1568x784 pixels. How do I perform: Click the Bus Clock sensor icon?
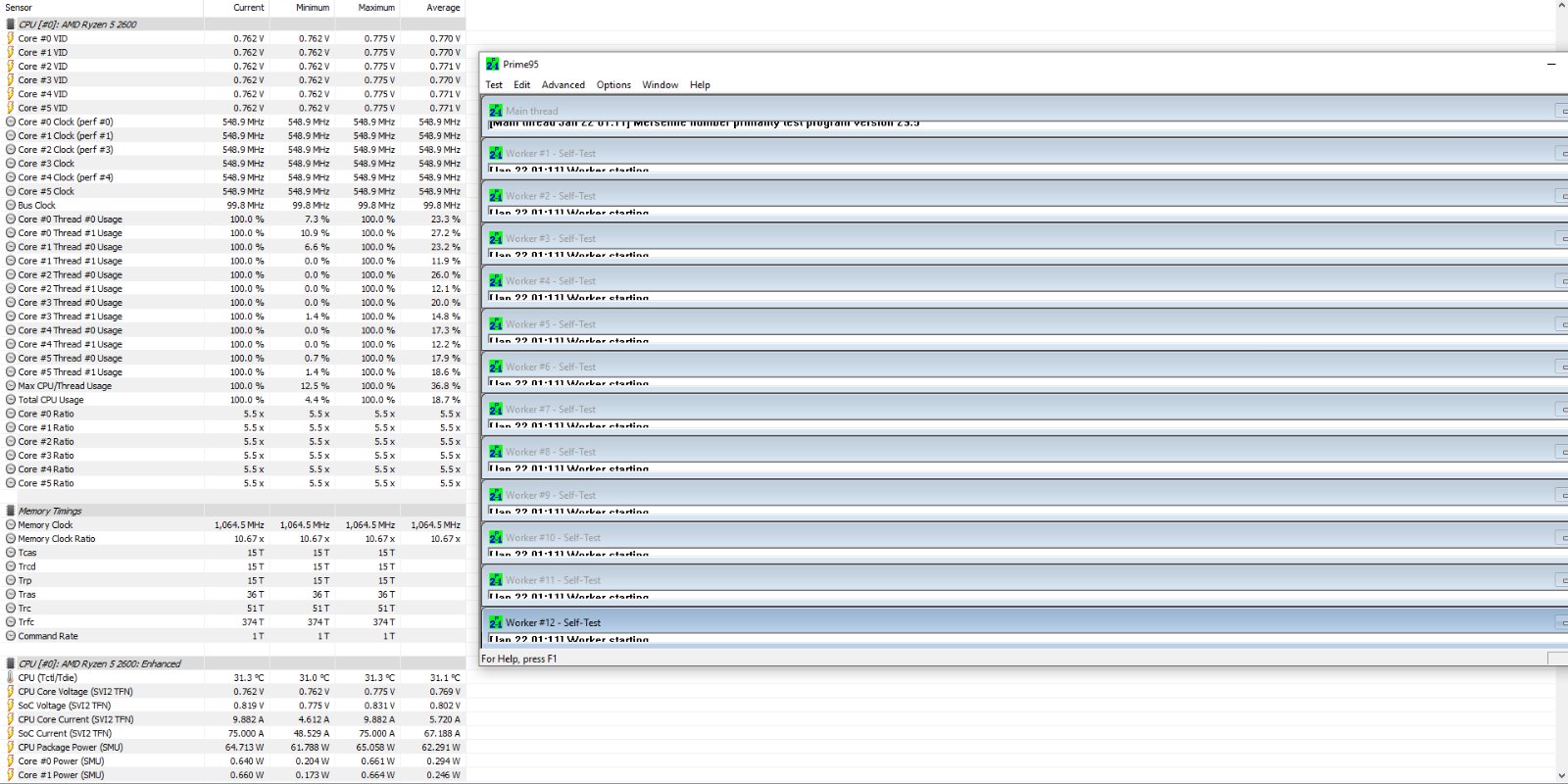pyautogui.click(x=11, y=205)
